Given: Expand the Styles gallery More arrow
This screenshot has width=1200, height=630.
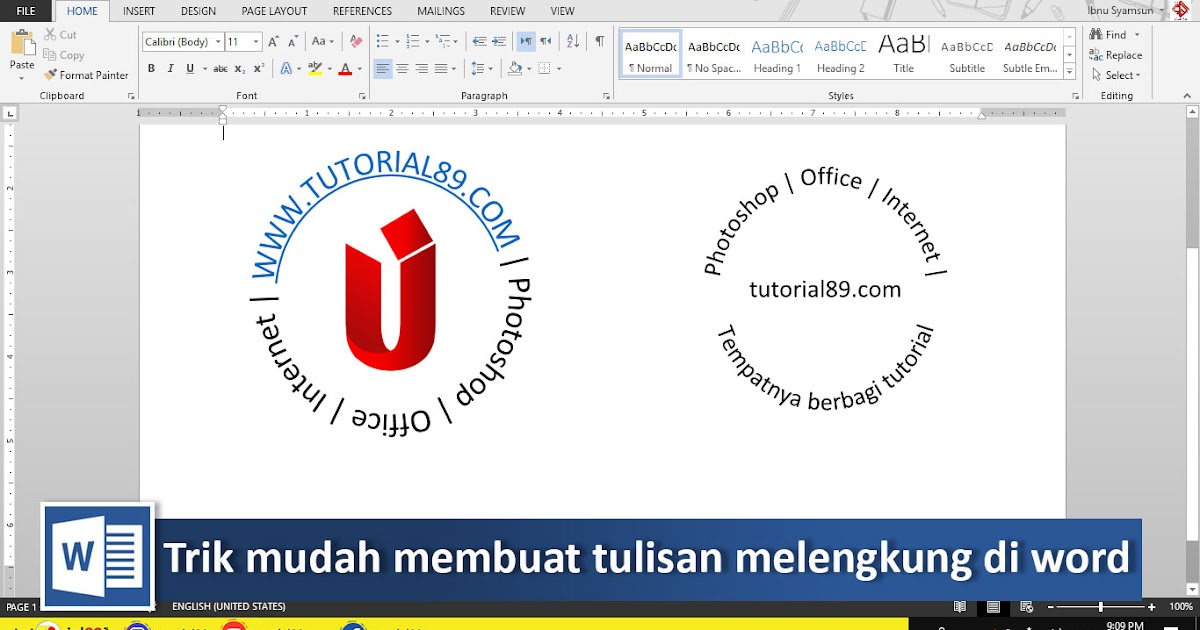Looking at the screenshot, I should coord(1070,73).
